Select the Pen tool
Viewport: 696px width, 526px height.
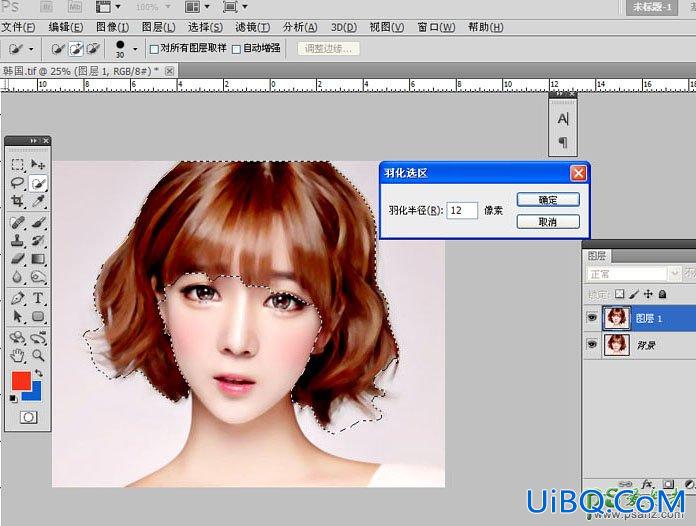pos(17,298)
